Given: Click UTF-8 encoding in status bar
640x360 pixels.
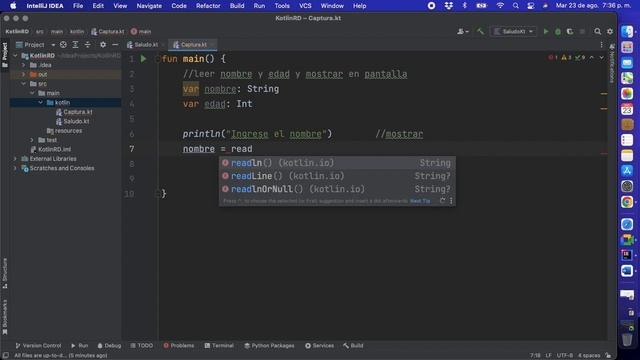Looking at the screenshot, I should (564, 355).
